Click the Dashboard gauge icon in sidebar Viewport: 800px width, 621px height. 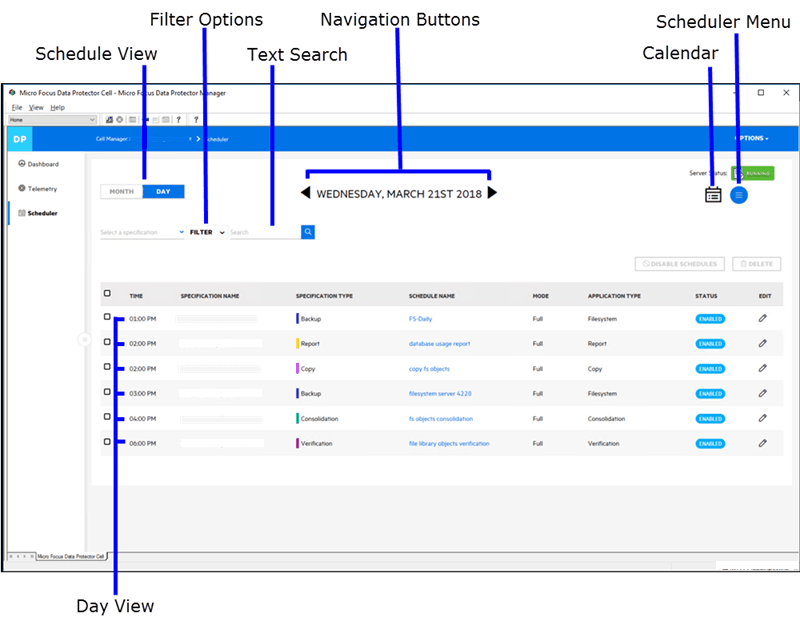coord(21,164)
